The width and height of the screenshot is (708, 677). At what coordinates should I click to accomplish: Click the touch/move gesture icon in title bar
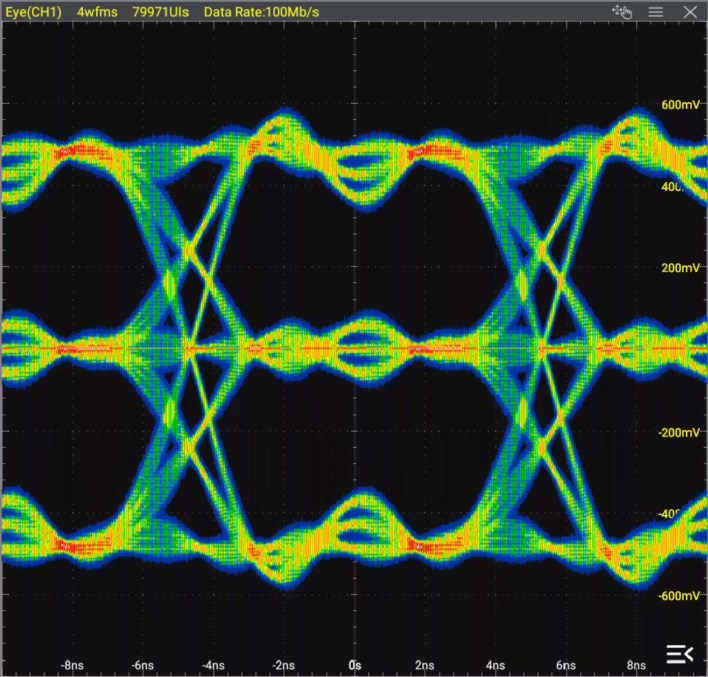622,11
